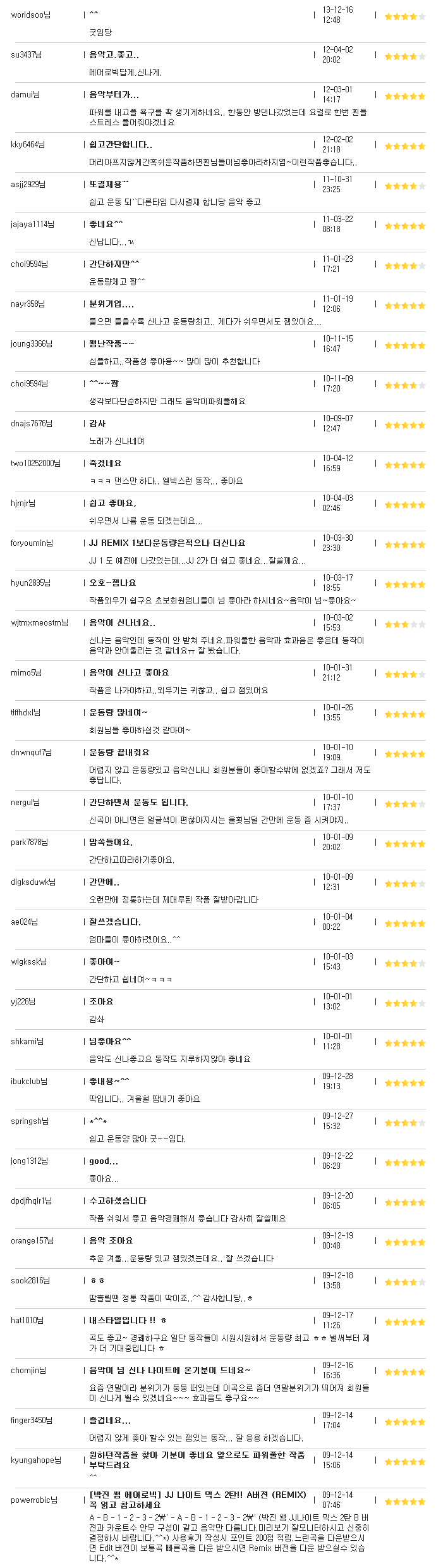Open the review titled '내스타일입니다 !! ㅎ'
This screenshot has width=436, height=1568.
(128, 1320)
